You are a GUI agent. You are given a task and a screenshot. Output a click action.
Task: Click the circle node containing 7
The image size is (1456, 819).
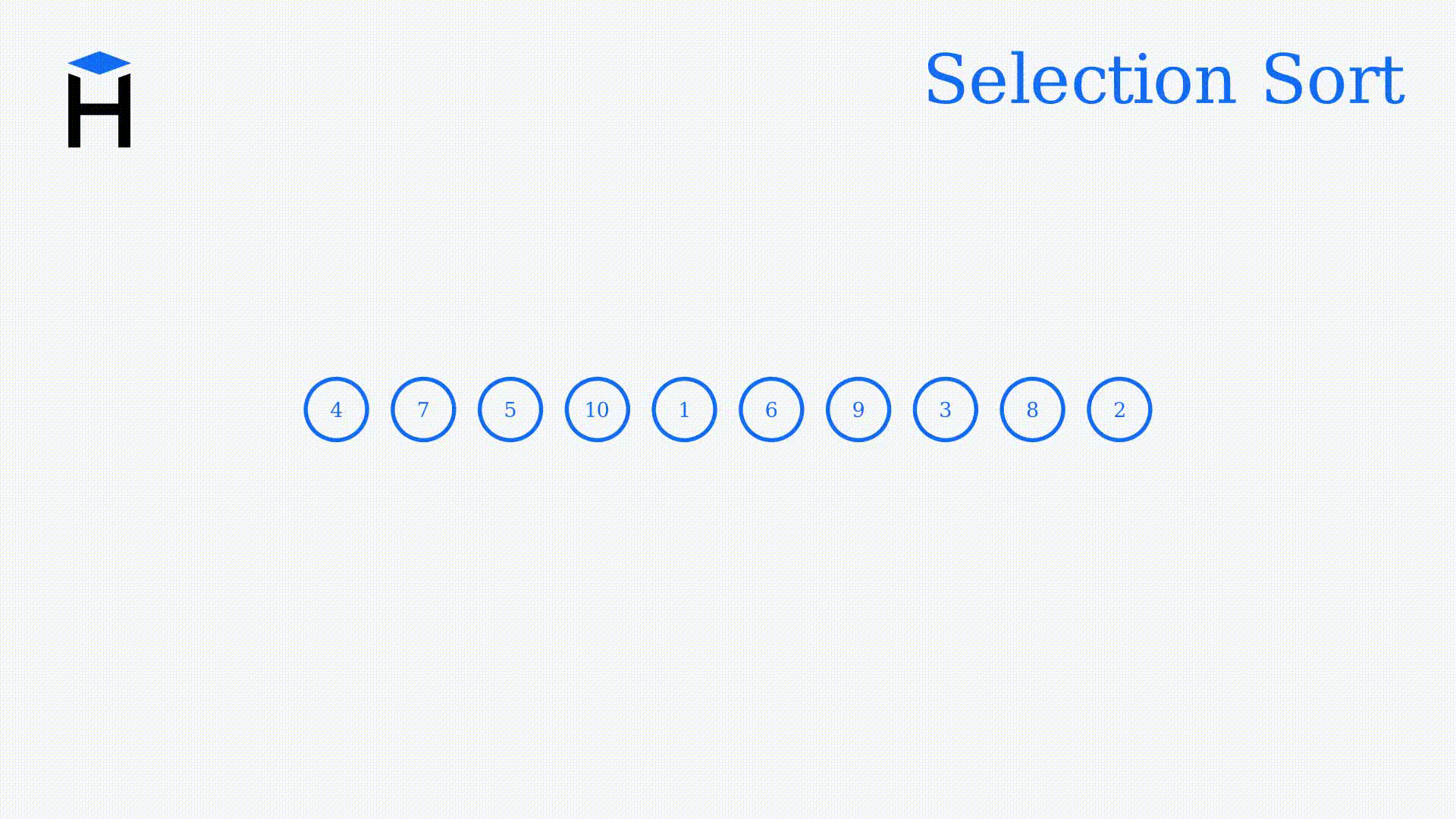[x=423, y=409]
